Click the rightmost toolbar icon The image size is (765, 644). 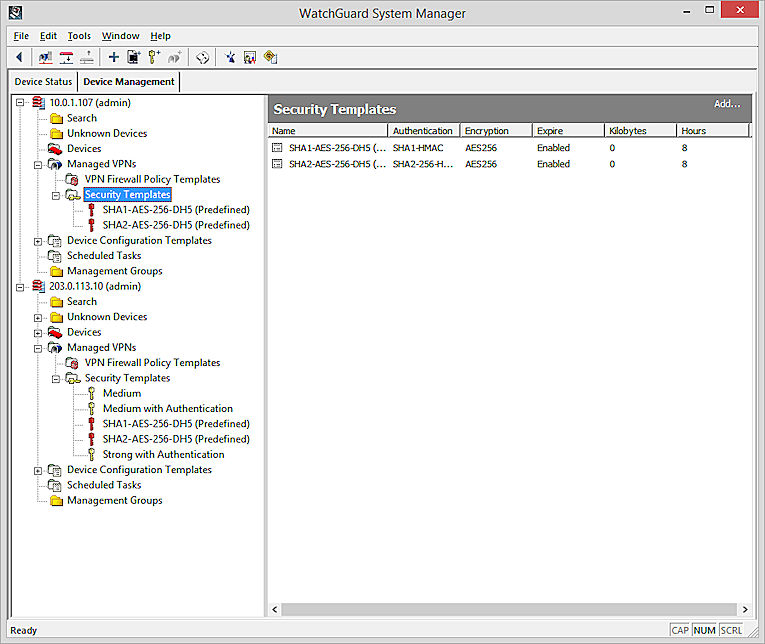270,58
